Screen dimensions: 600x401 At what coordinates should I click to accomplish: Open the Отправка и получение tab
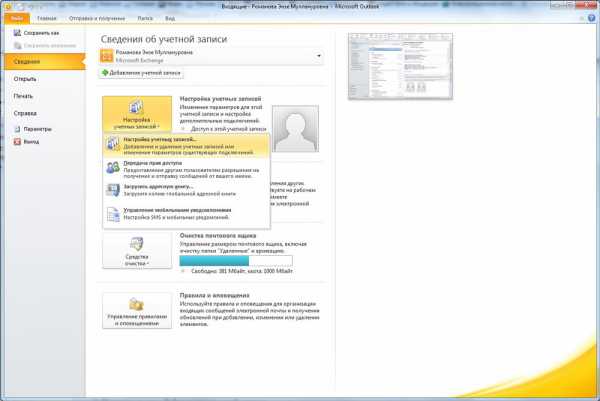(97, 18)
